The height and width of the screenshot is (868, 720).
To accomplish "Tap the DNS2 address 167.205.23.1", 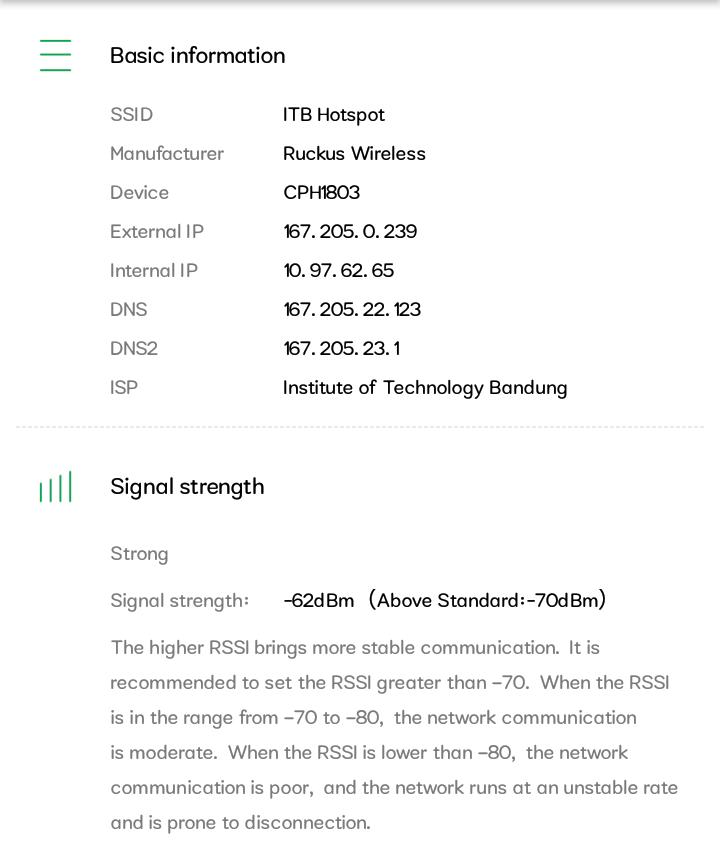I will 341,349.
